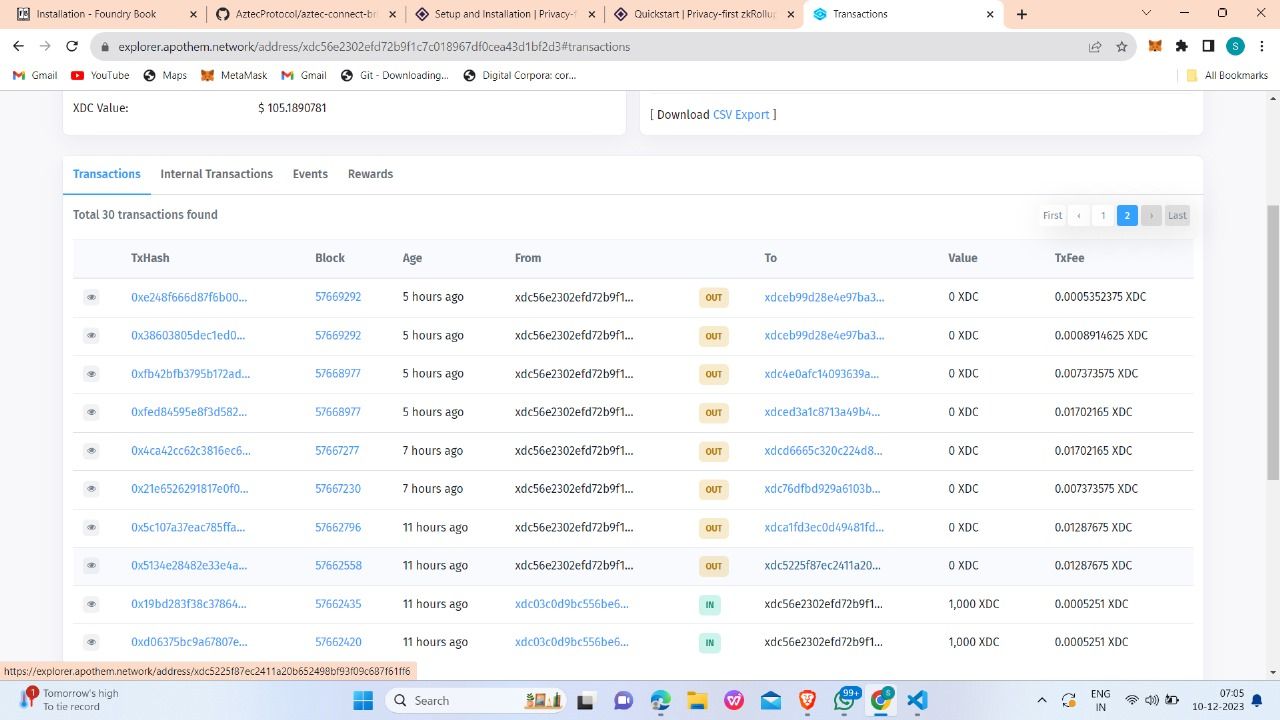Image resolution: width=1280 pixels, height=720 pixels.
Task: Open WhatsApp in the taskbar
Action: (845, 700)
